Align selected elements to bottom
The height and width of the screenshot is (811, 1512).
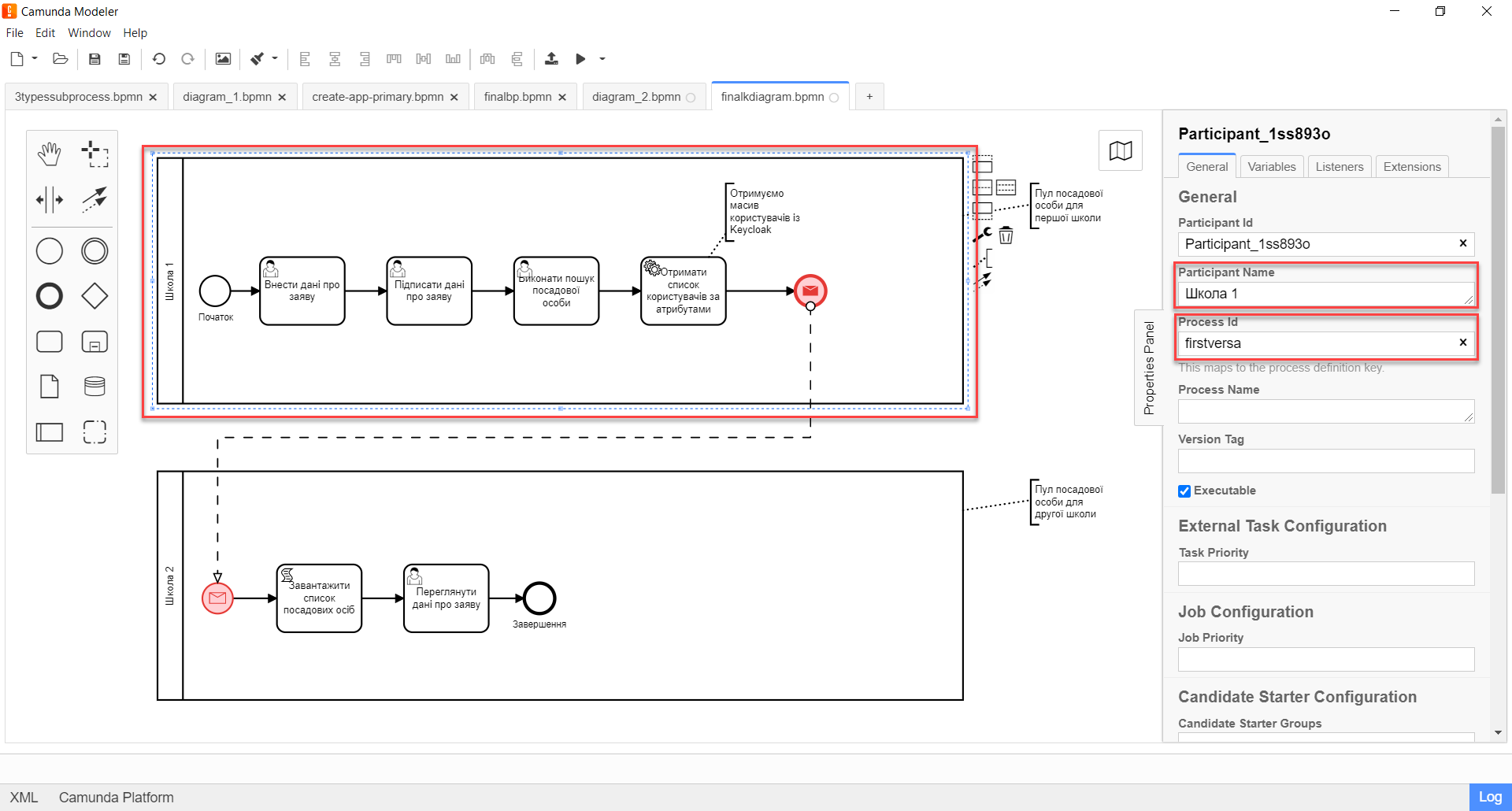tap(453, 59)
